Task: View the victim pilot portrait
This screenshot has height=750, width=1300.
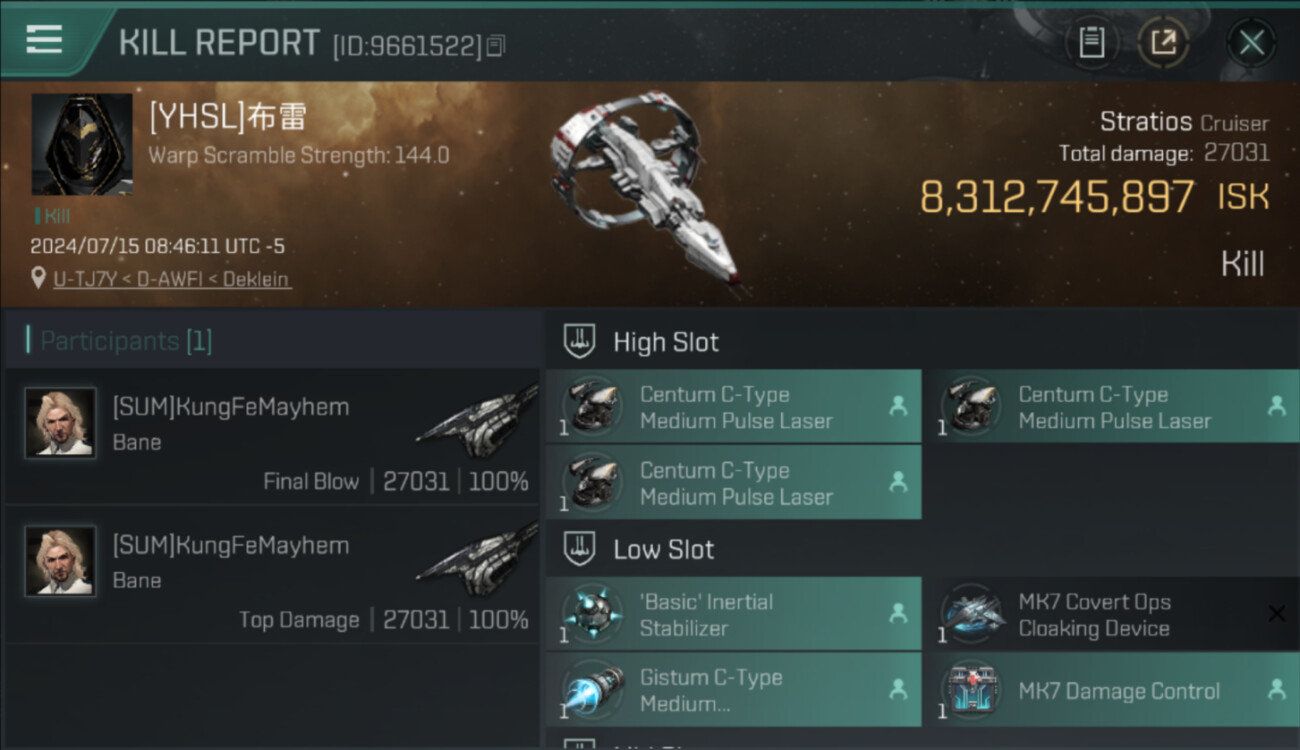Action: (x=82, y=144)
